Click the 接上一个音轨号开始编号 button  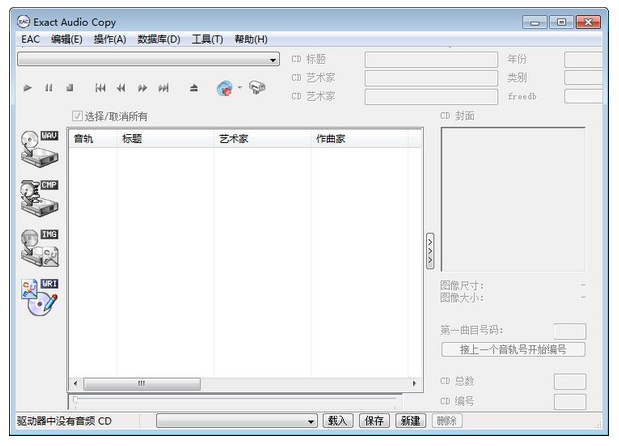pos(513,349)
